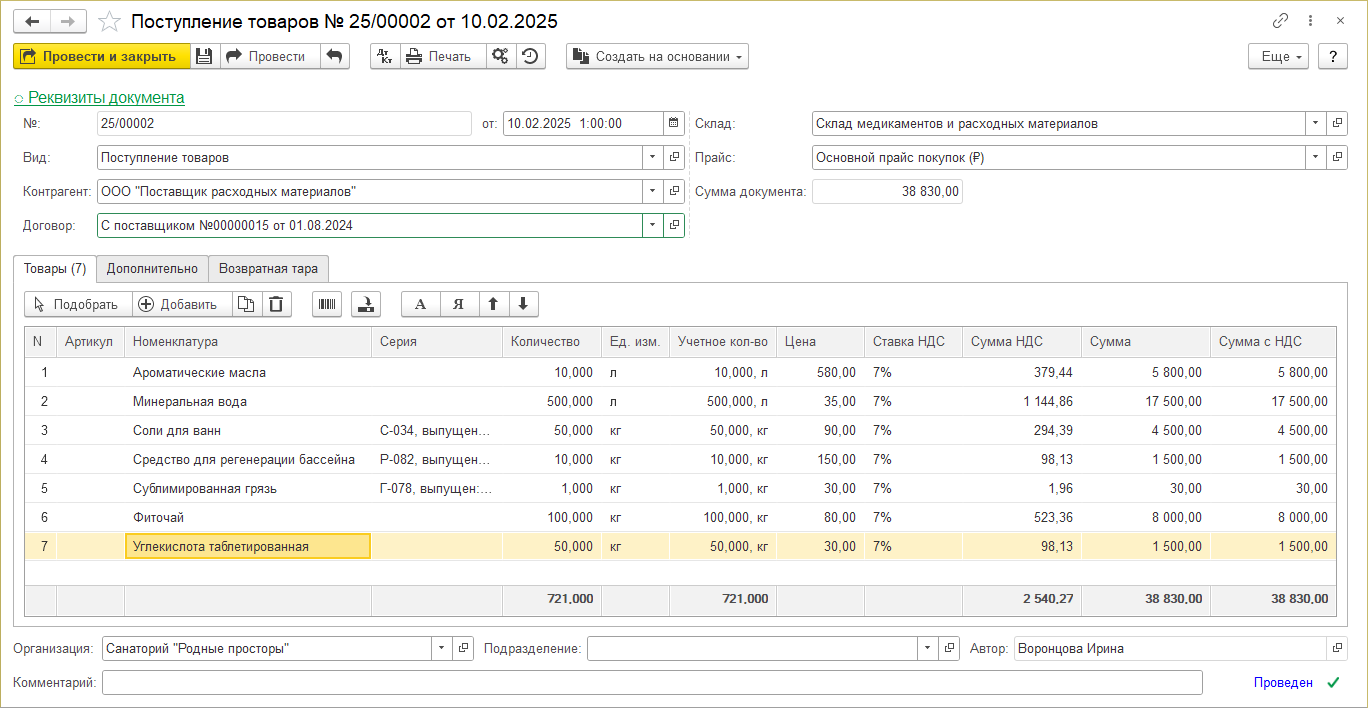Sort rows descending with the Я button
This screenshot has height=708, width=1368.
pyautogui.click(x=458, y=305)
